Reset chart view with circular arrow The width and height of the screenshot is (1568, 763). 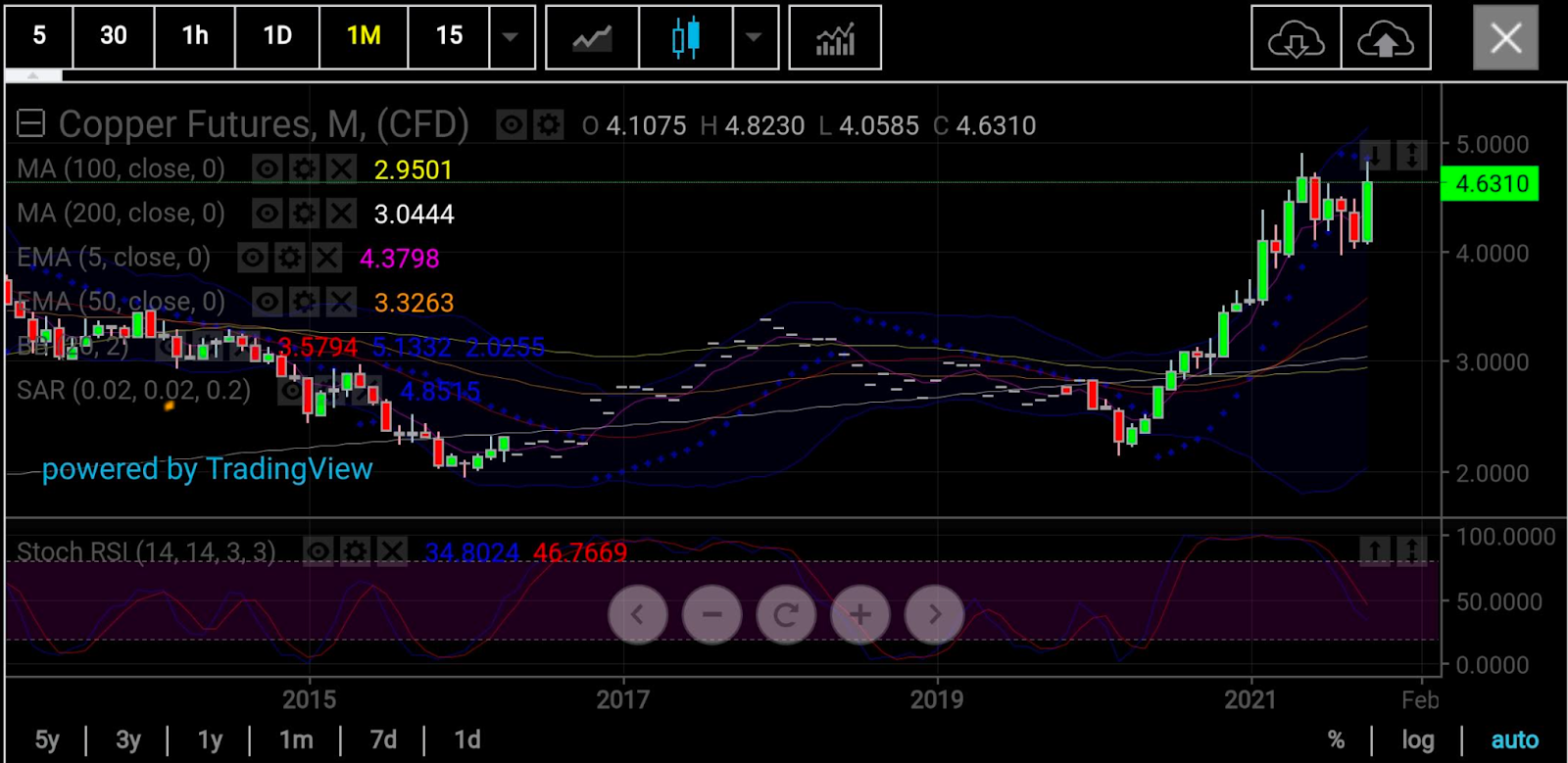click(x=786, y=615)
